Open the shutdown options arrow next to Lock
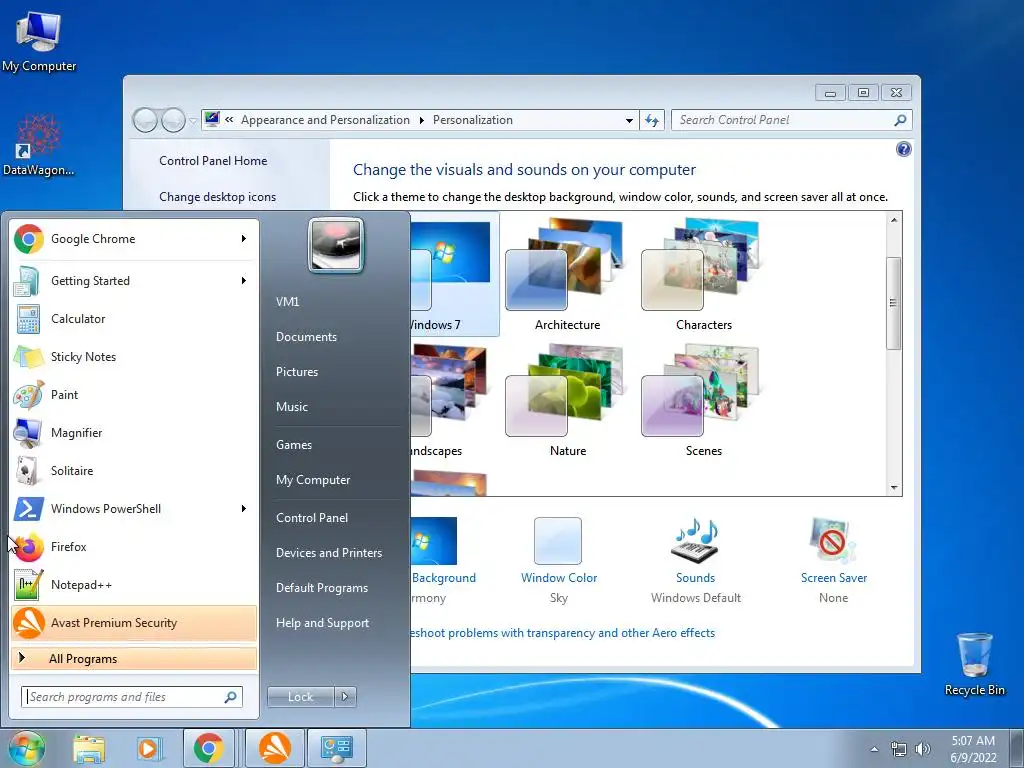The width and height of the screenshot is (1024, 768). click(x=345, y=697)
